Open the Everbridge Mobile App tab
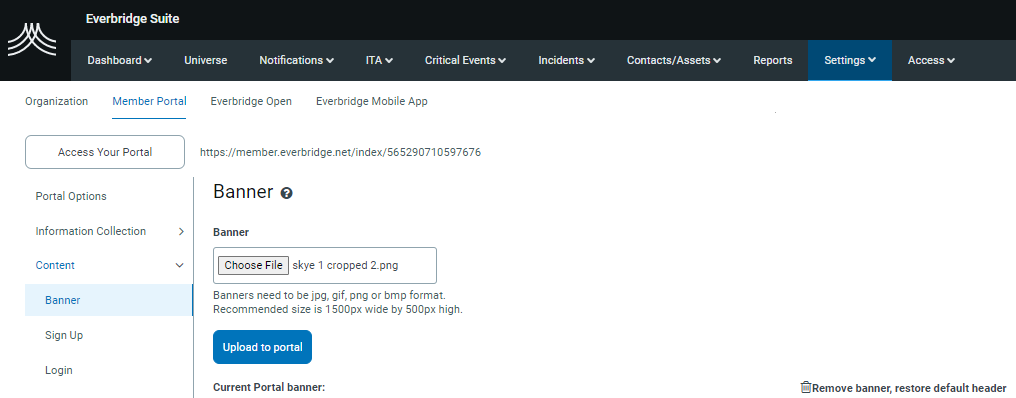 [371, 101]
